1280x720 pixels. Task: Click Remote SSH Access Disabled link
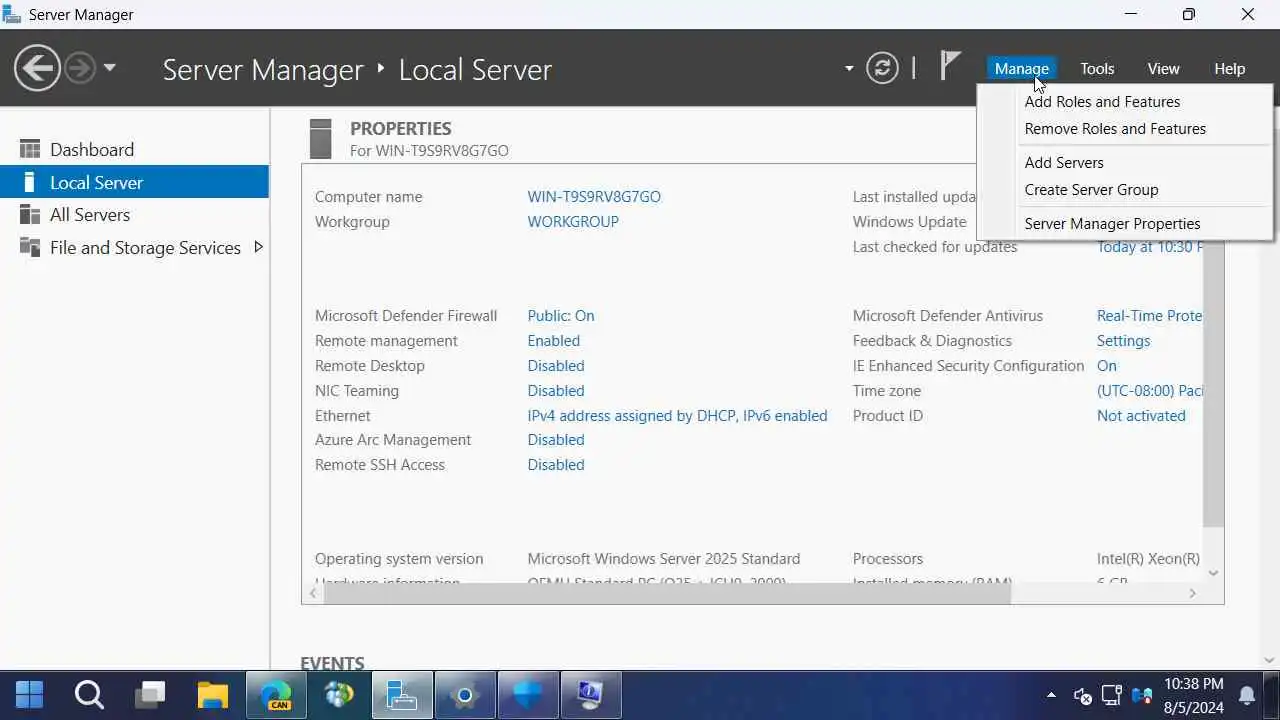[x=556, y=465]
